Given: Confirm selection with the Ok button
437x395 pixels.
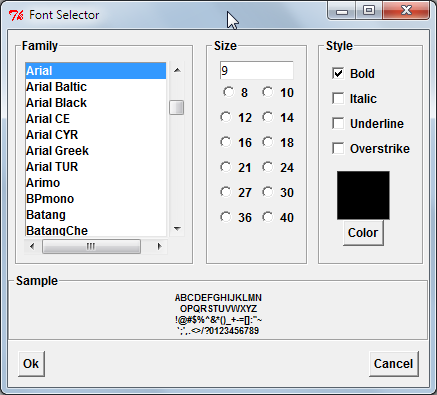Looking at the screenshot, I should 31,364.
